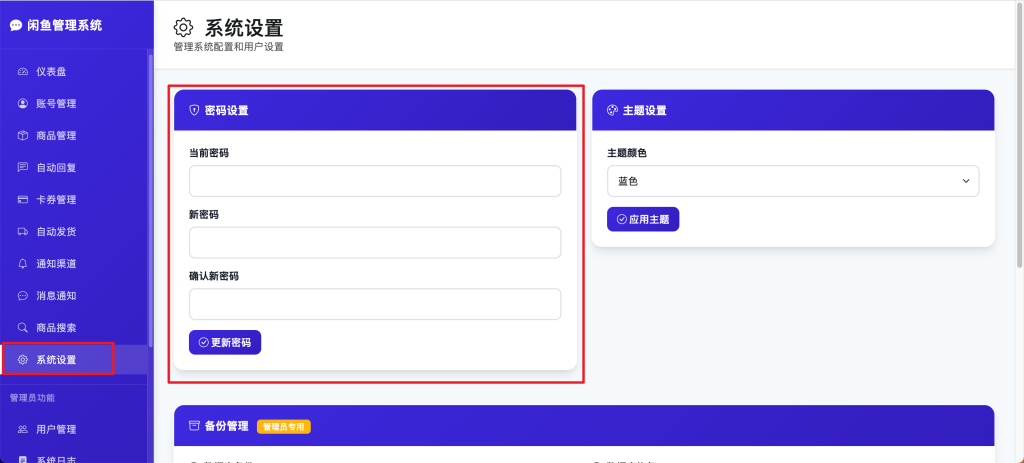The height and width of the screenshot is (463, 1024).
Task: Open 消息通知 menu item
Action: pyautogui.click(x=56, y=296)
